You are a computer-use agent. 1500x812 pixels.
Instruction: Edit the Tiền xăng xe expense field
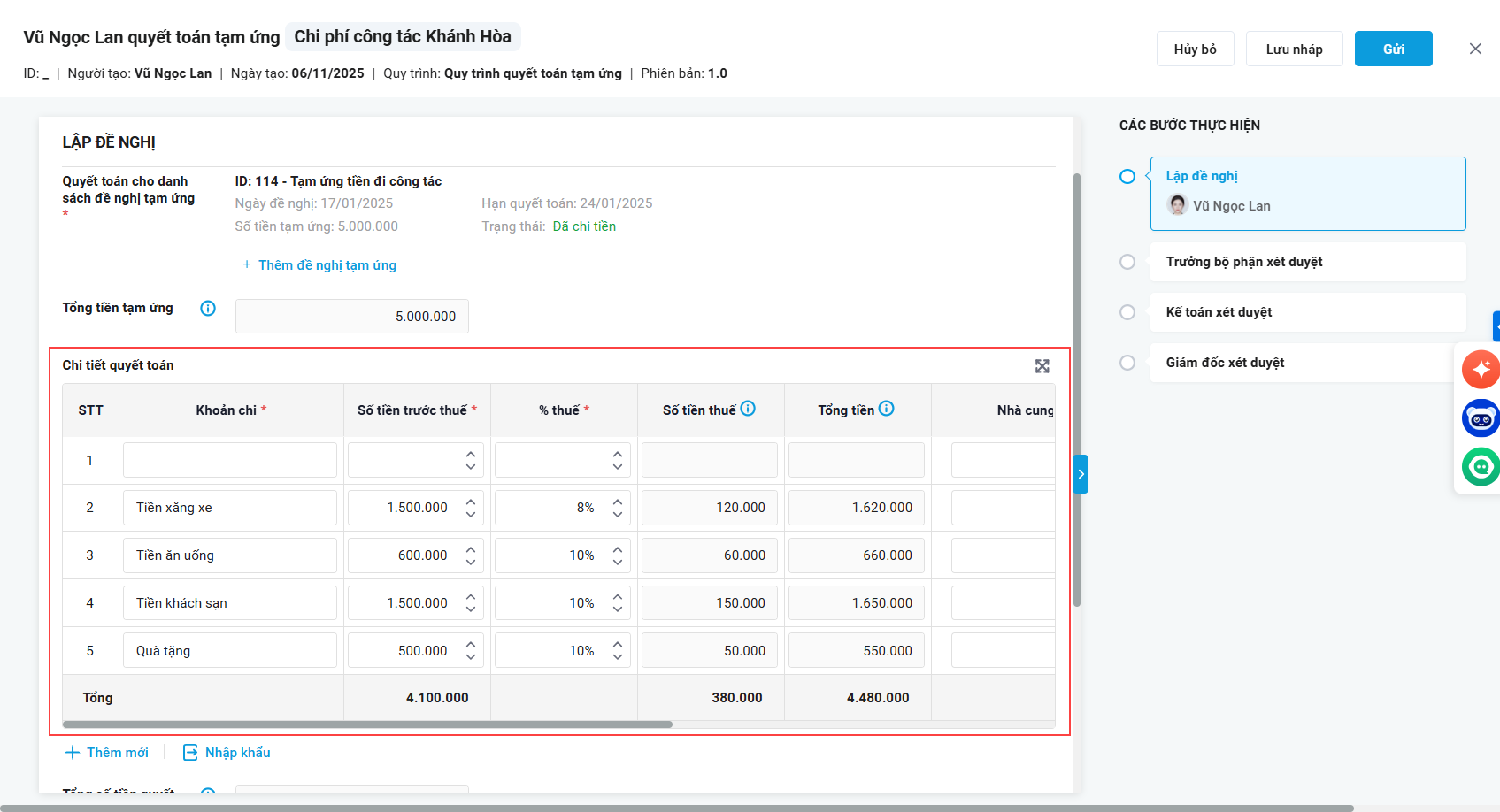(230, 508)
